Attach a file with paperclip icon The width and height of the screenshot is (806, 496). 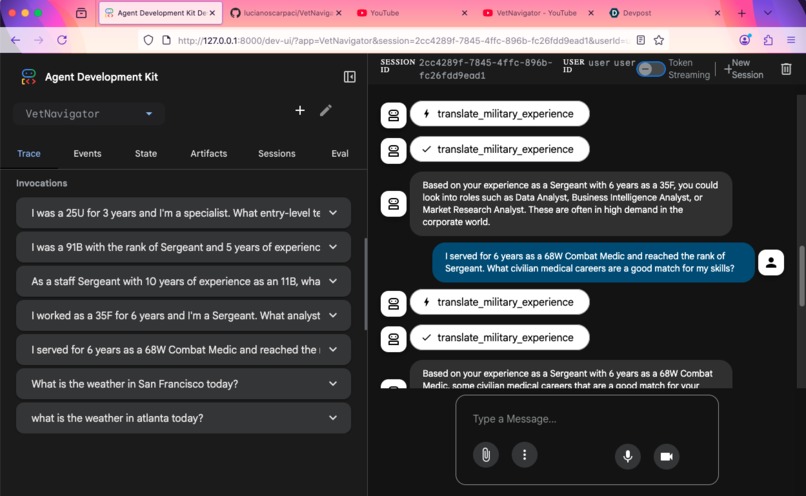(486, 455)
